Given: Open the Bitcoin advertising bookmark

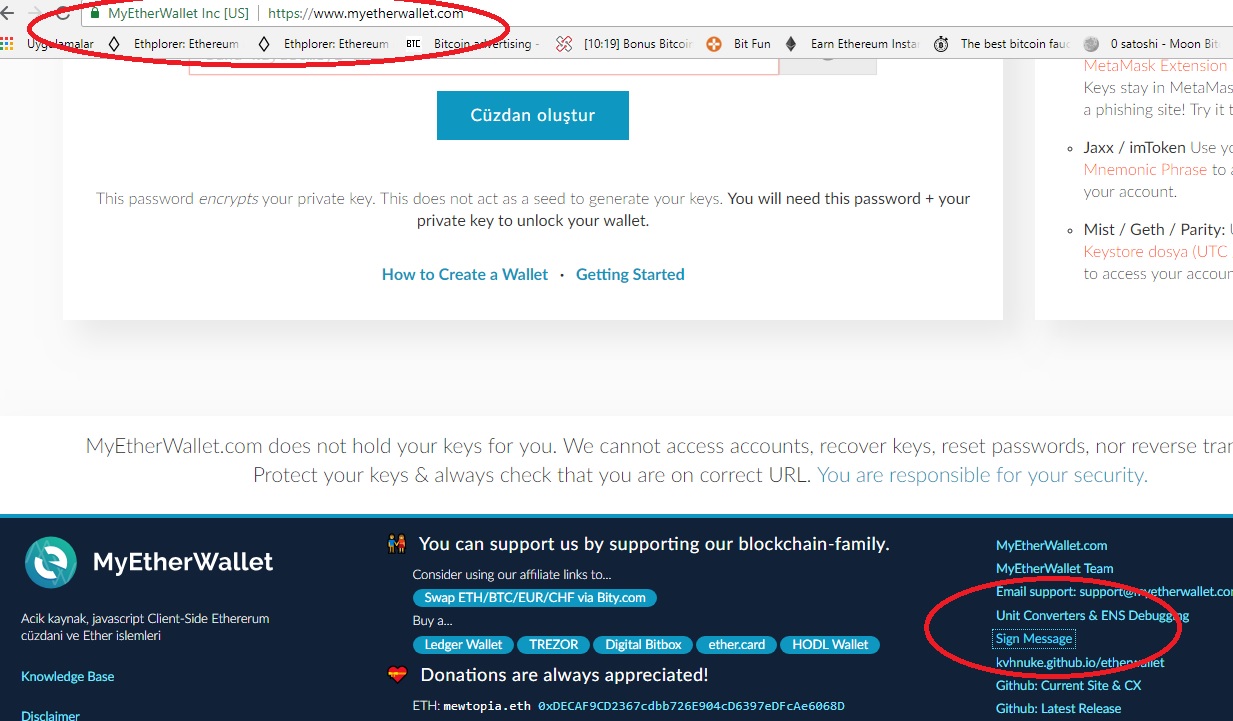Looking at the screenshot, I should pos(472,44).
